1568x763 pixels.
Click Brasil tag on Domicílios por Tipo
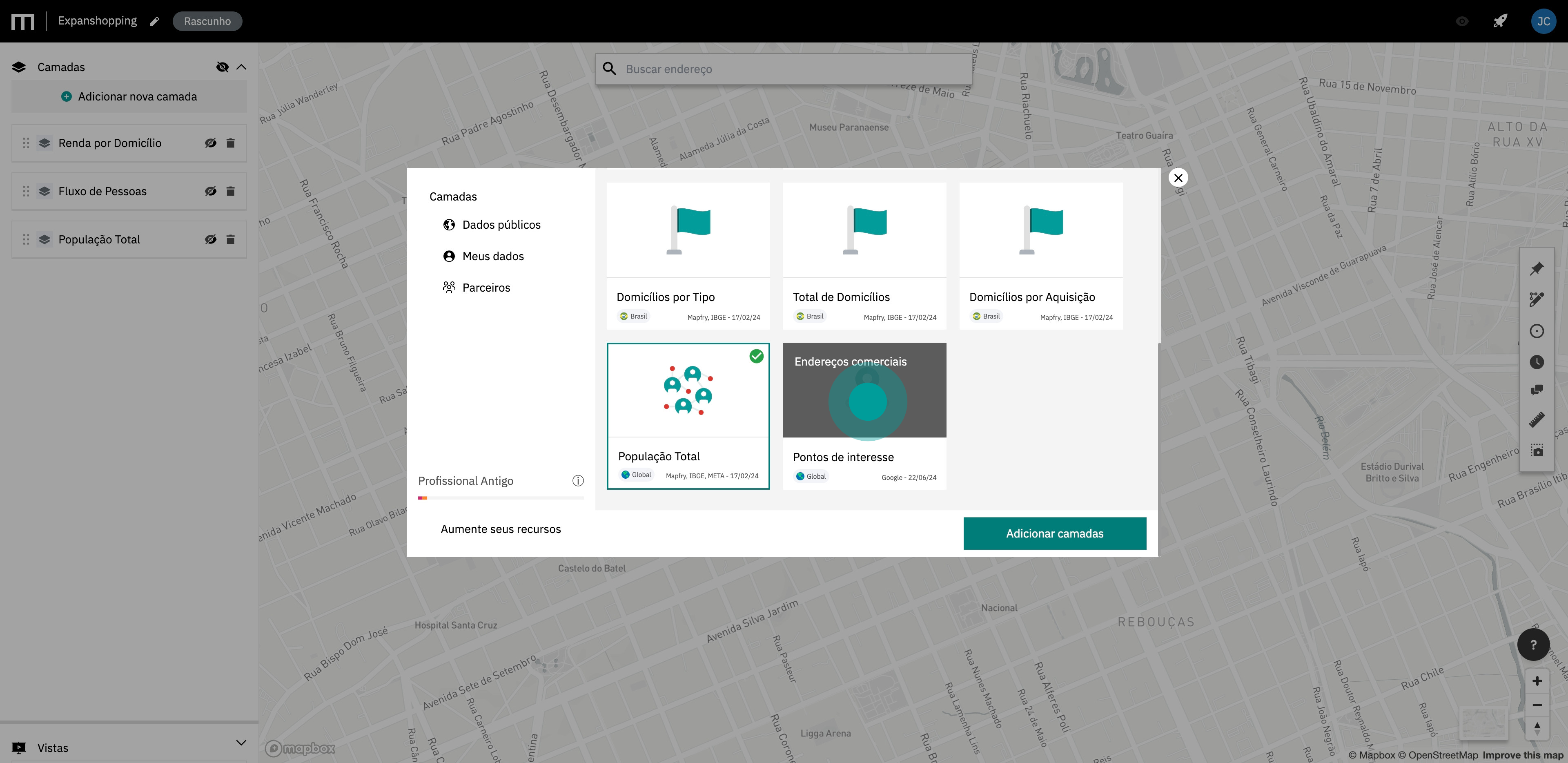pyautogui.click(x=634, y=316)
